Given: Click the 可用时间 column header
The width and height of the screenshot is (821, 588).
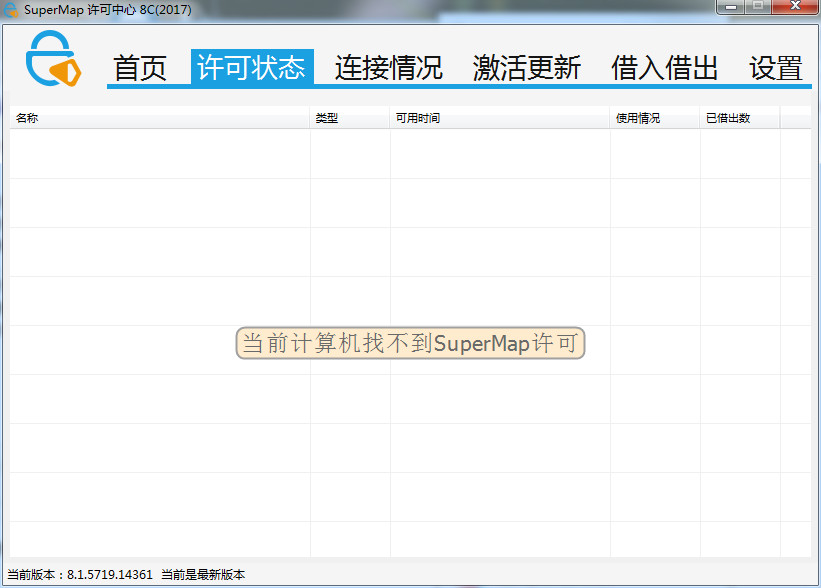Looking at the screenshot, I should coord(500,118).
